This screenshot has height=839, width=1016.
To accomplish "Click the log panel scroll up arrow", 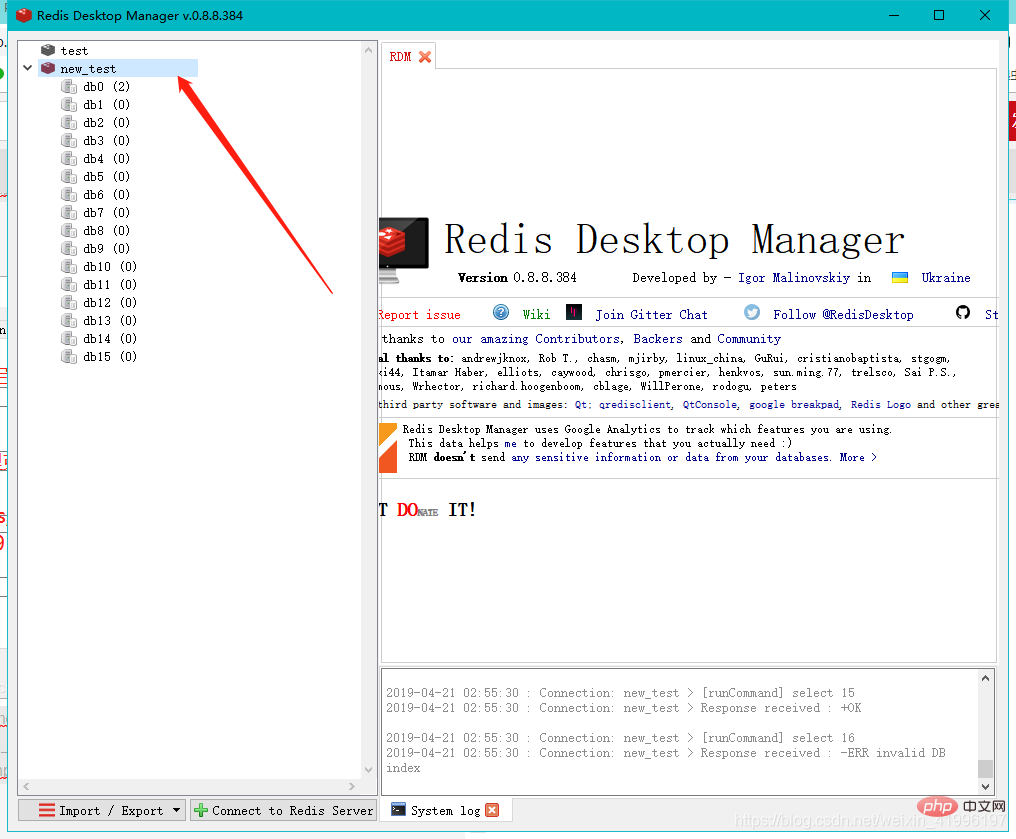I will [x=985, y=678].
